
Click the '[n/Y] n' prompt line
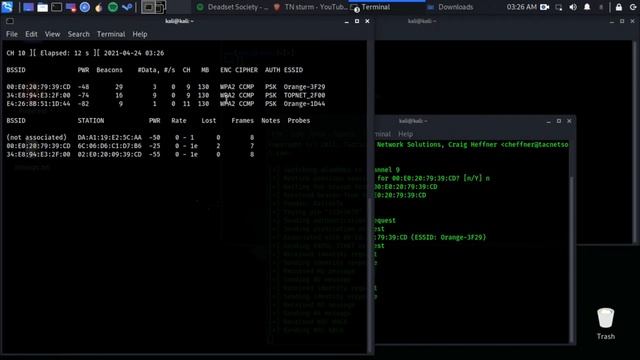pos(433,178)
